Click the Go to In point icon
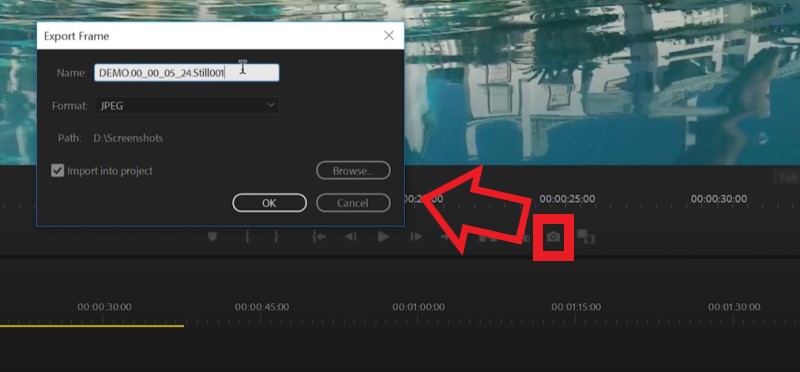The height and width of the screenshot is (372, 800). [319, 237]
